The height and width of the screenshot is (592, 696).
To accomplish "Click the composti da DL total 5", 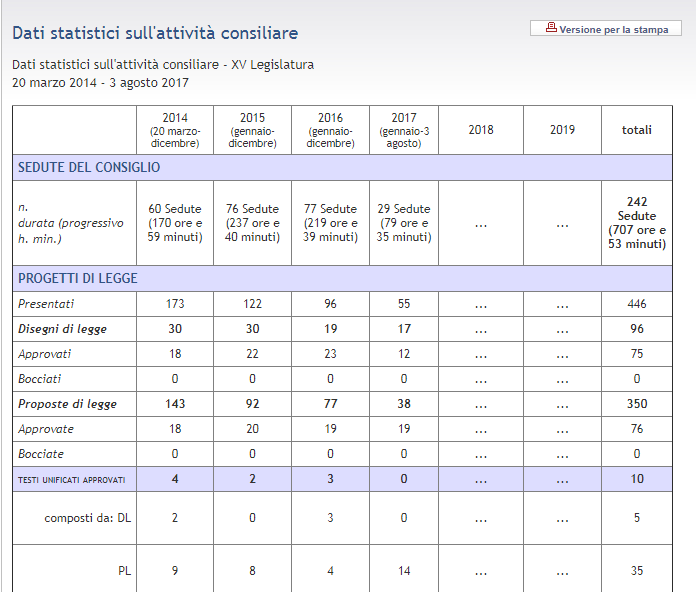I will 637,518.
